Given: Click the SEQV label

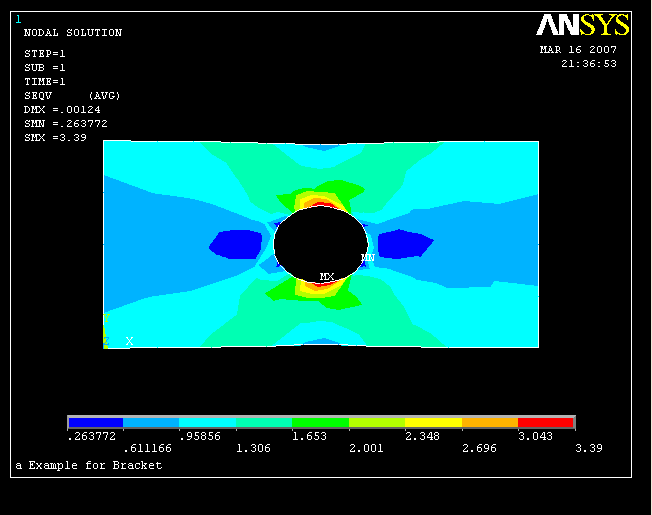Looking at the screenshot, I should point(38,96).
